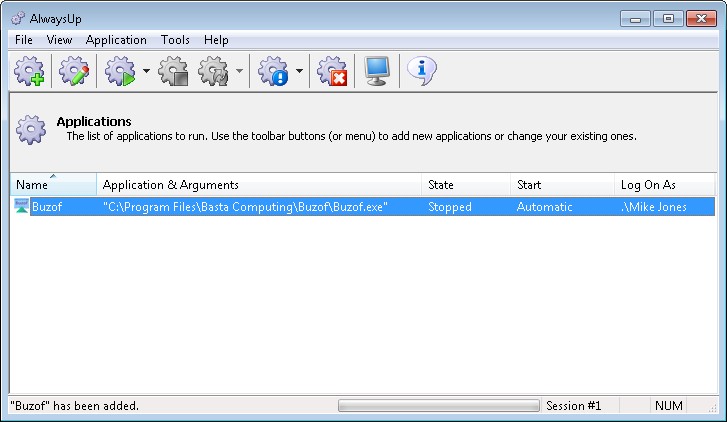Close the AlwaysUp window
This screenshot has width=727, height=422.
[701, 19]
